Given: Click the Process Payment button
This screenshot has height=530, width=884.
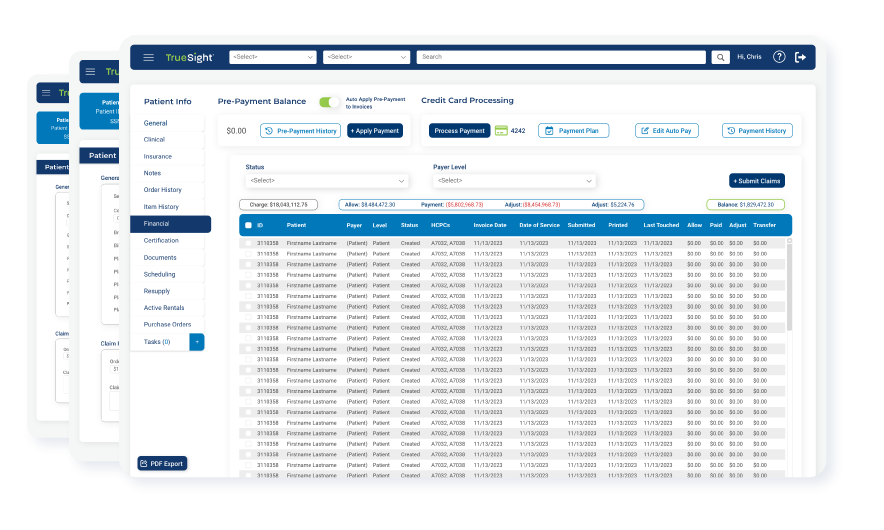Looking at the screenshot, I should (x=460, y=131).
